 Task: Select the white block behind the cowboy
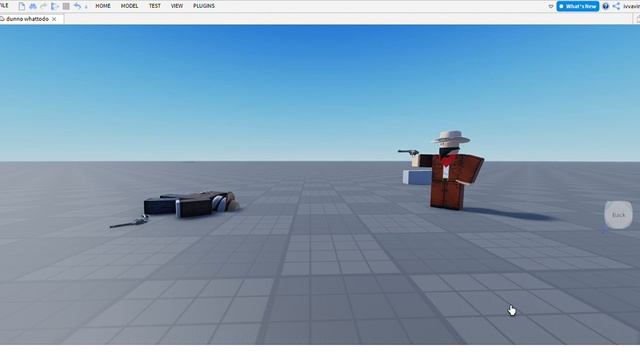(417, 177)
